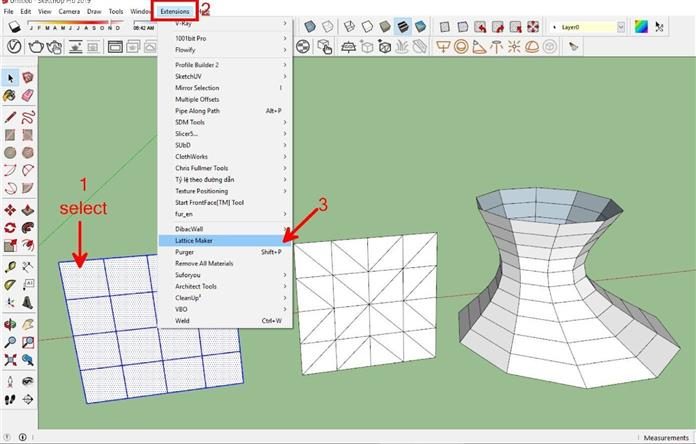The image size is (696, 444).
Task: Expand the 1001bit Pro submenu
Action: pyautogui.click(x=225, y=38)
